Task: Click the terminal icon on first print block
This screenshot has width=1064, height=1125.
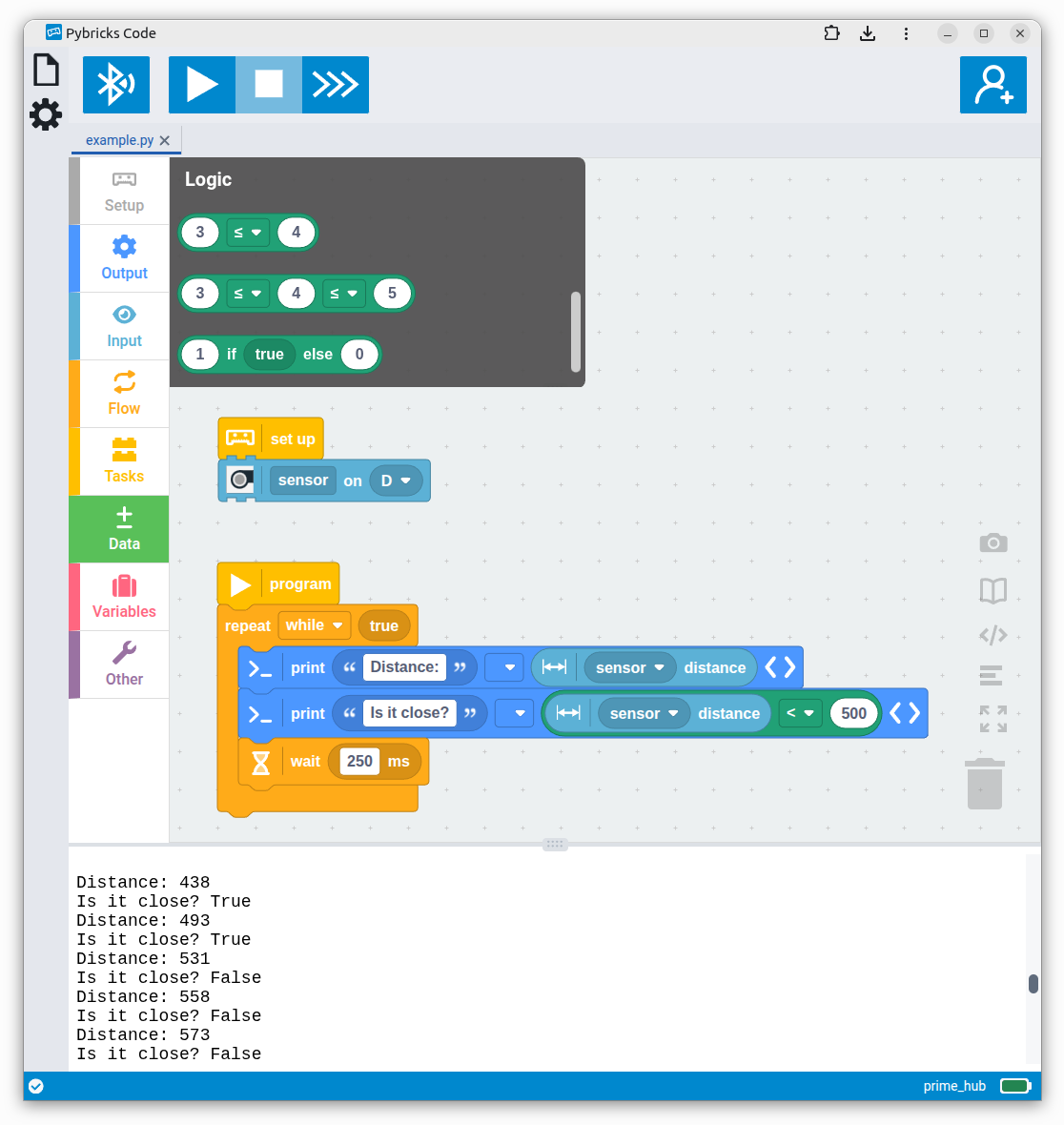Action: 259,669
